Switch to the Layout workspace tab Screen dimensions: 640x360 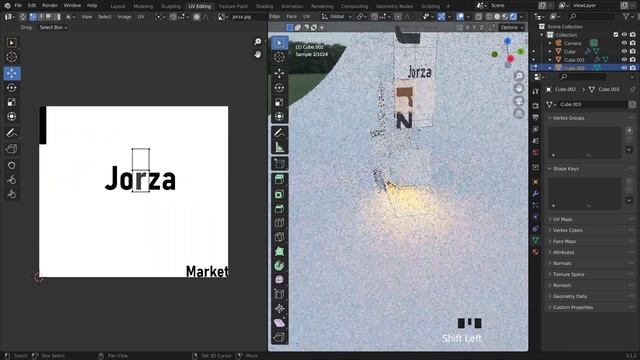coord(118,6)
